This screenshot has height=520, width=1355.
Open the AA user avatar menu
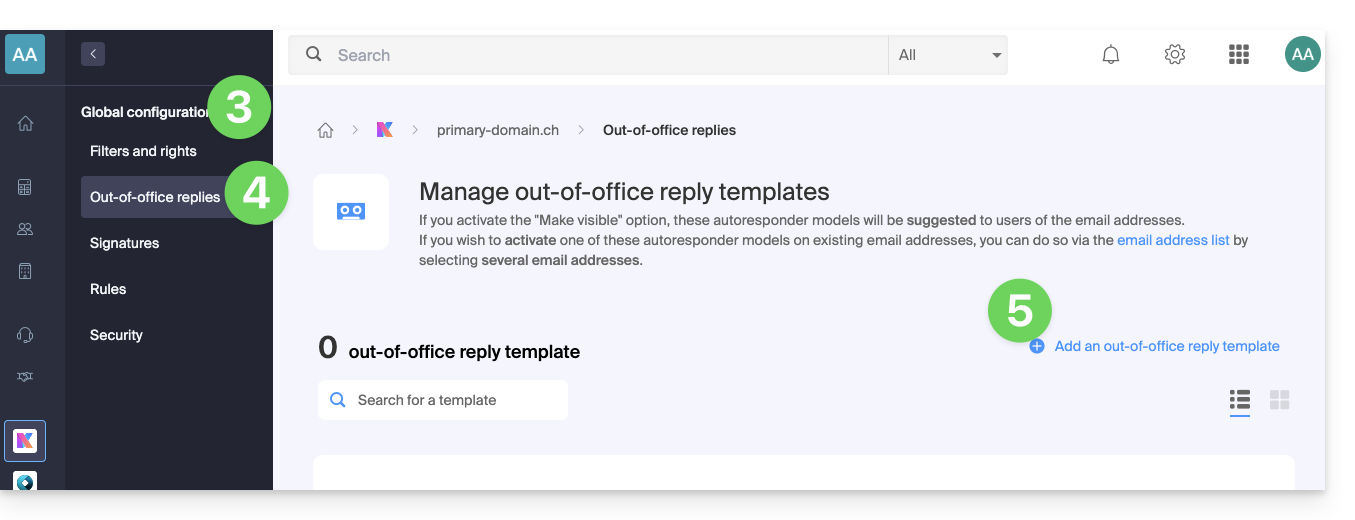(1302, 55)
